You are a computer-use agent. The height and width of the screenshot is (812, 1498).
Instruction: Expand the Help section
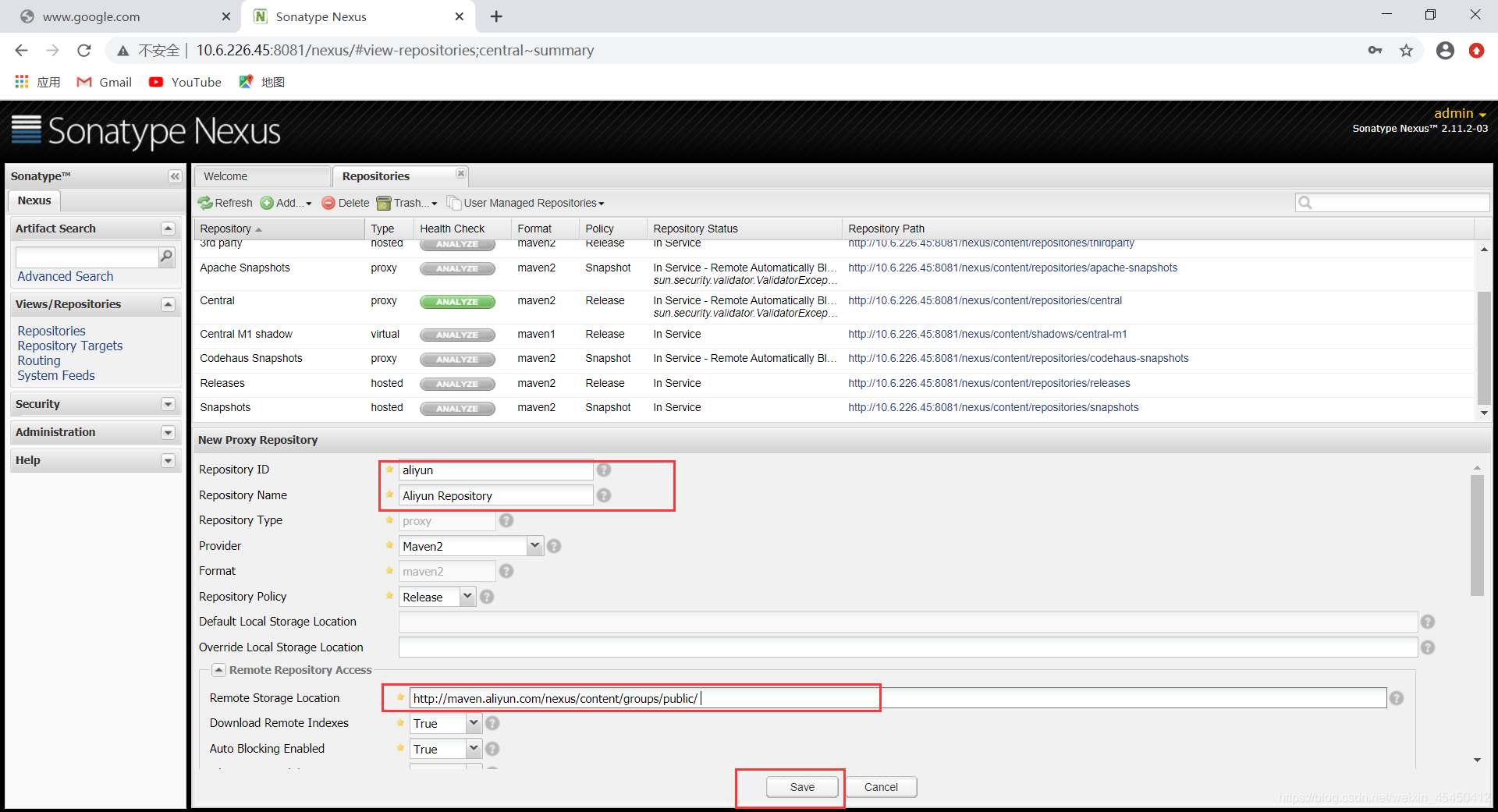click(168, 460)
